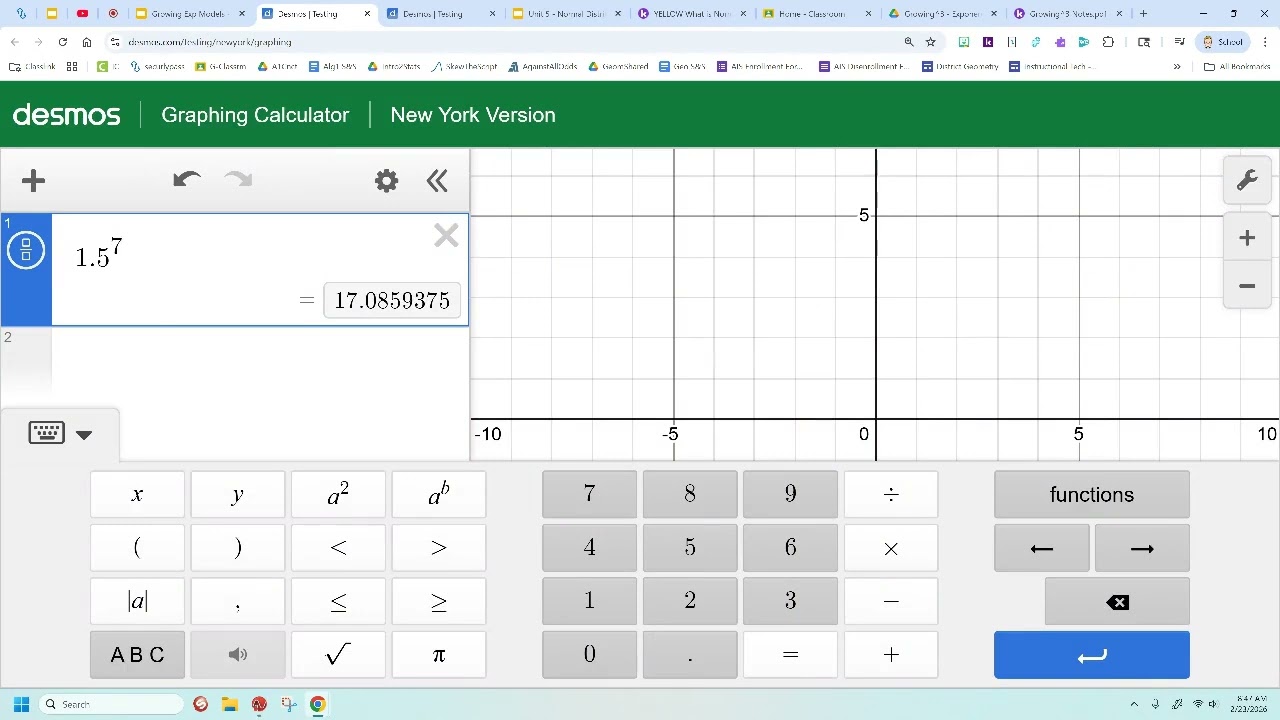Viewport: 1280px width, 720px height.
Task: Move cursor right with arrow key
Action: tap(1142, 548)
